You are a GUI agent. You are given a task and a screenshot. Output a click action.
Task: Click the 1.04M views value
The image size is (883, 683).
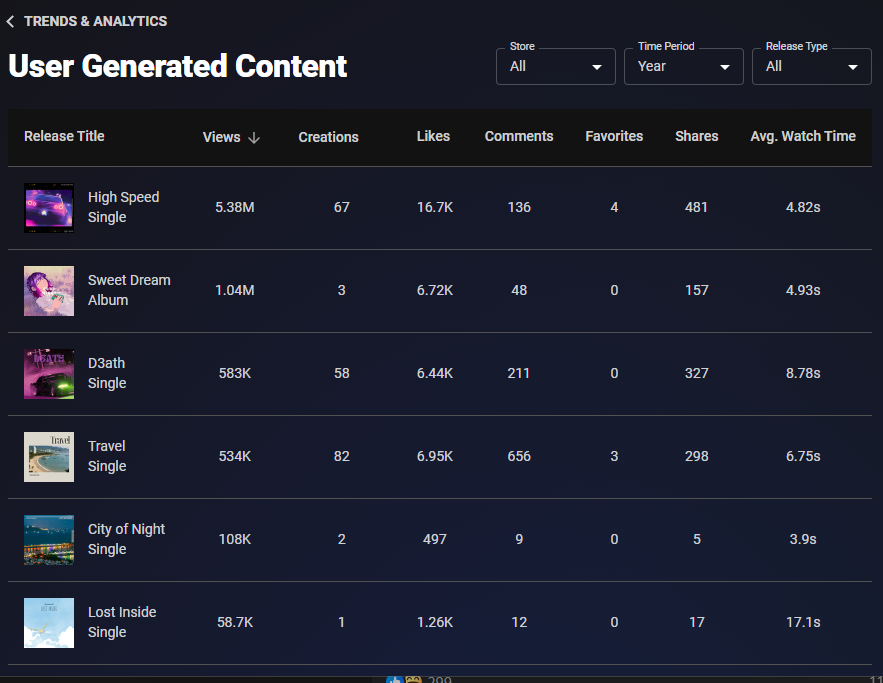[235, 290]
